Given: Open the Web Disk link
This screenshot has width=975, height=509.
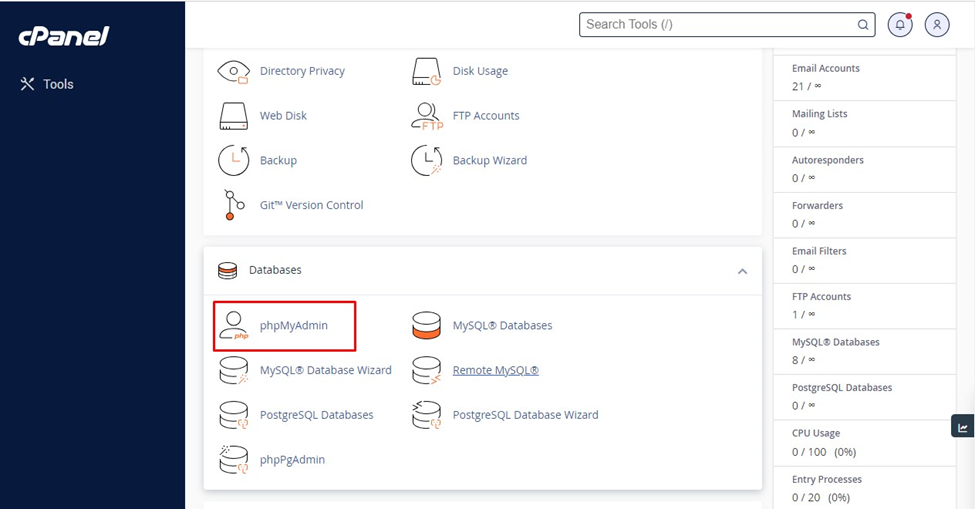Looking at the screenshot, I should pos(283,116).
